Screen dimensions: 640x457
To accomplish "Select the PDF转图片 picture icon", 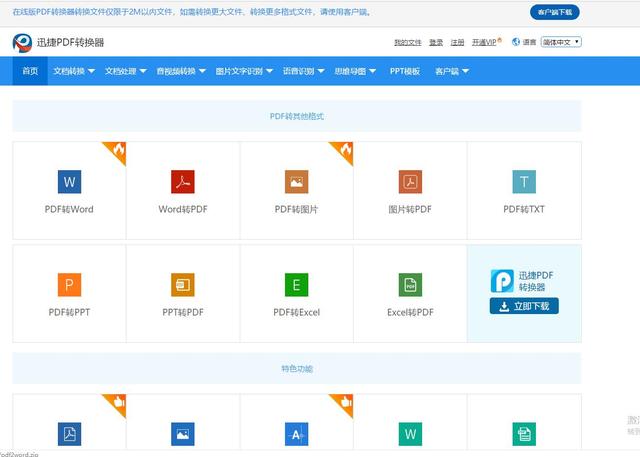I will tap(297, 182).
